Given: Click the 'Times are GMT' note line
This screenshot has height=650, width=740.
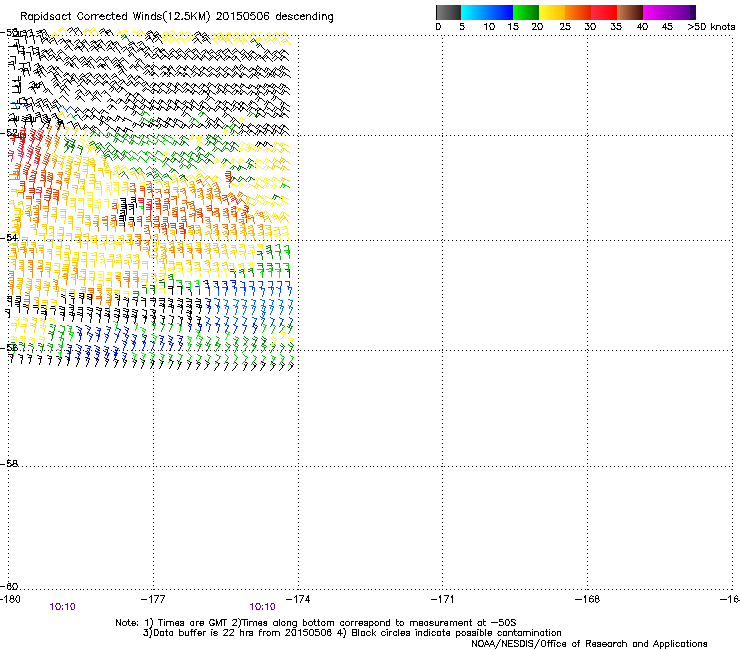Looking at the screenshot, I should (316, 623).
